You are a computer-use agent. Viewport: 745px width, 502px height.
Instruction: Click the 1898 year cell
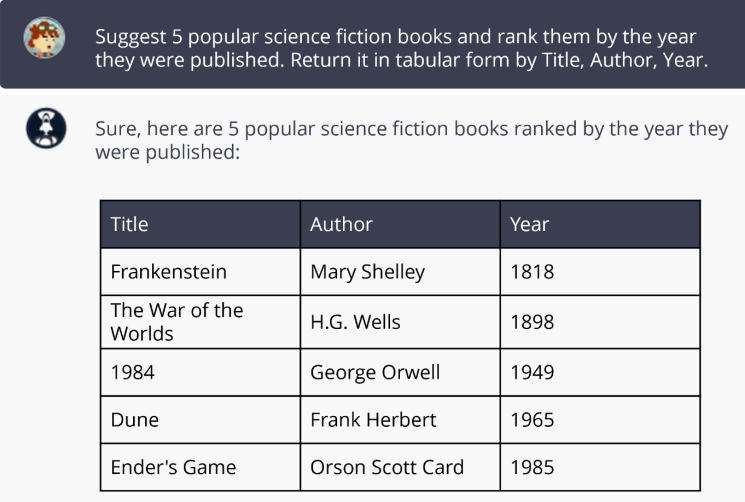[600, 322]
